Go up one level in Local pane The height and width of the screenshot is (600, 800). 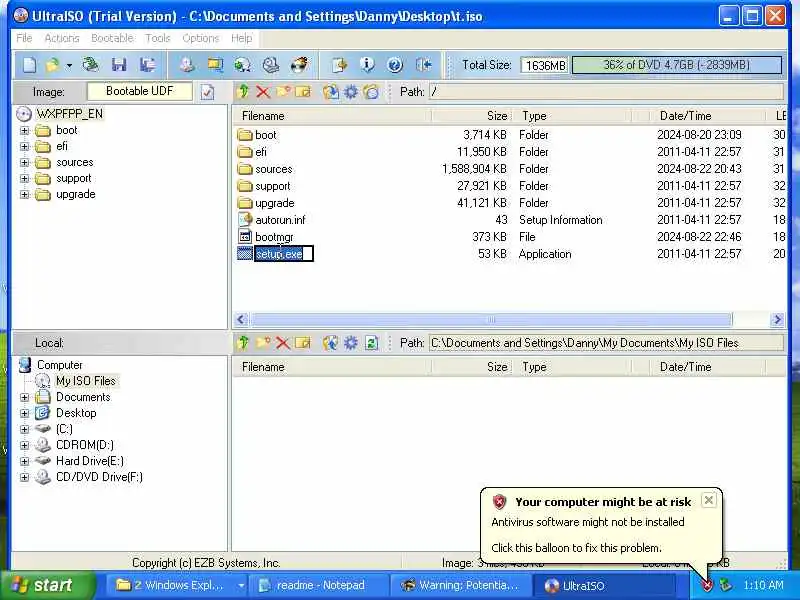click(243, 343)
